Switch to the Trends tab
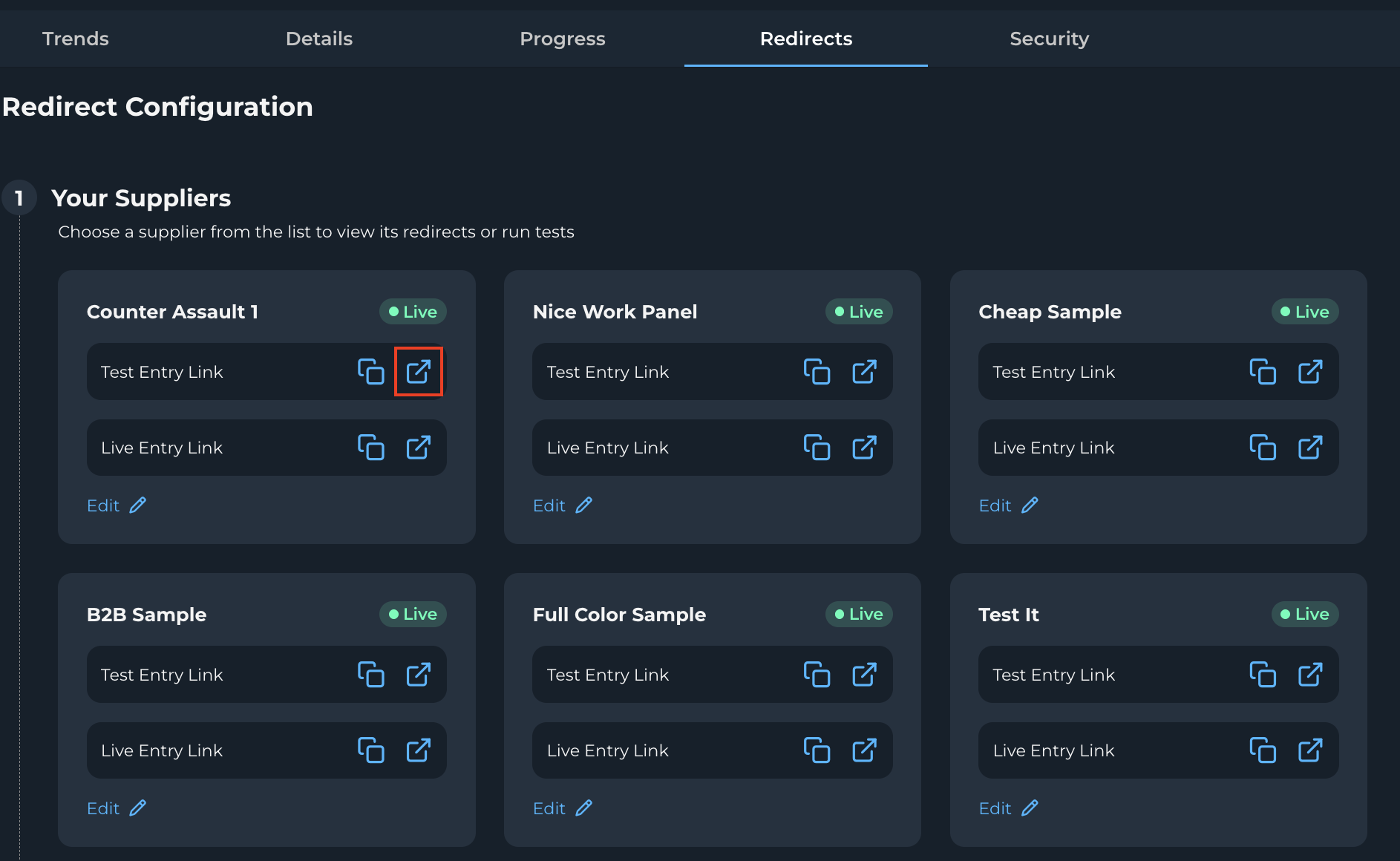The height and width of the screenshot is (861, 1400). (76, 39)
